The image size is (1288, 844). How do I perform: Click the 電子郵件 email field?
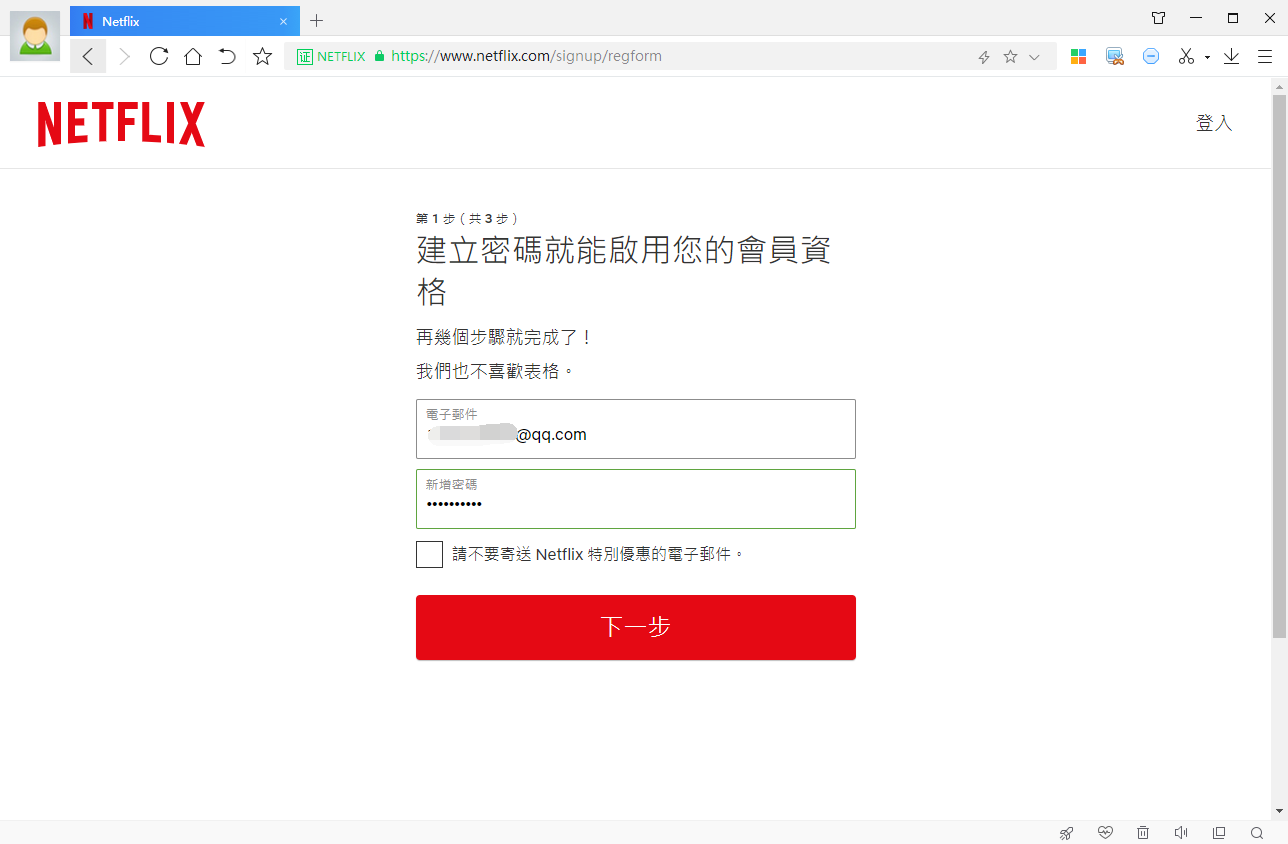[x=636, y=429]
